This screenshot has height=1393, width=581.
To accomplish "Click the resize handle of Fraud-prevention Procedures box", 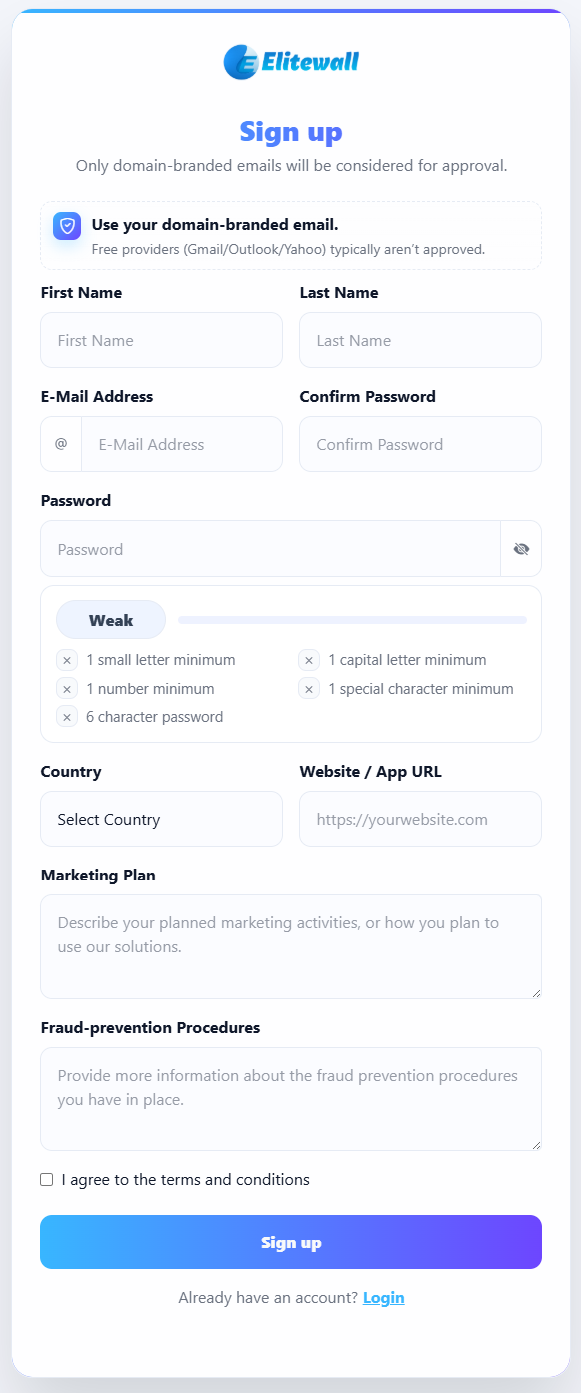I will [x=536, y=1146].
